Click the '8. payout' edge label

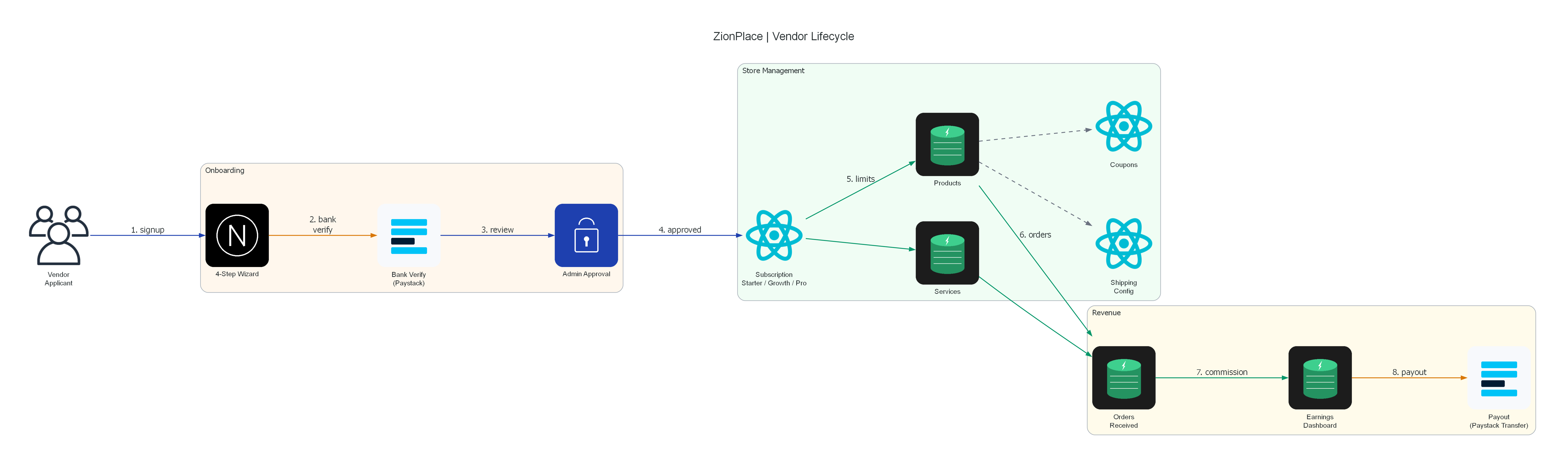pos(1409,372)
